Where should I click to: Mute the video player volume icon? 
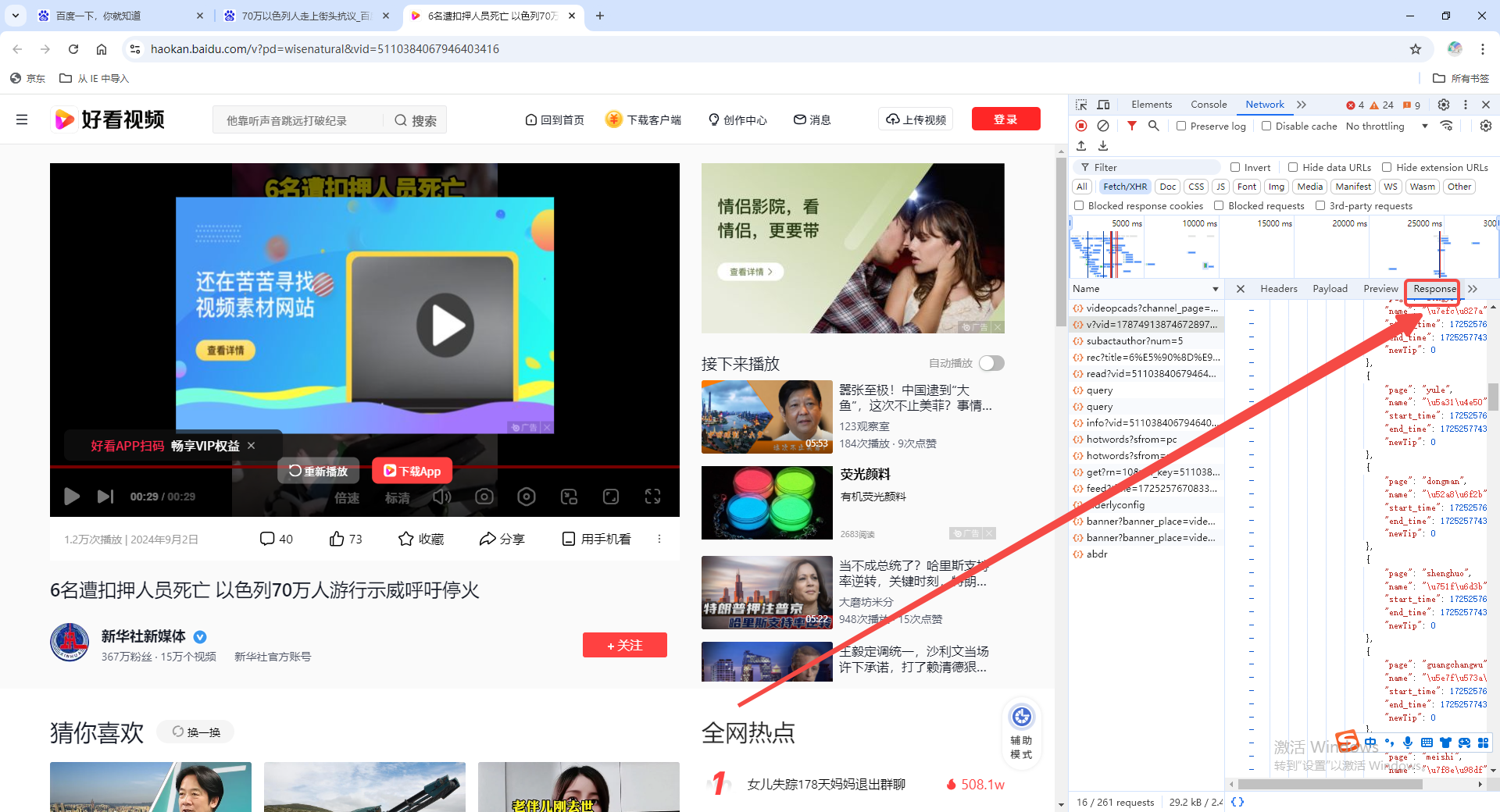click(442, 497)
